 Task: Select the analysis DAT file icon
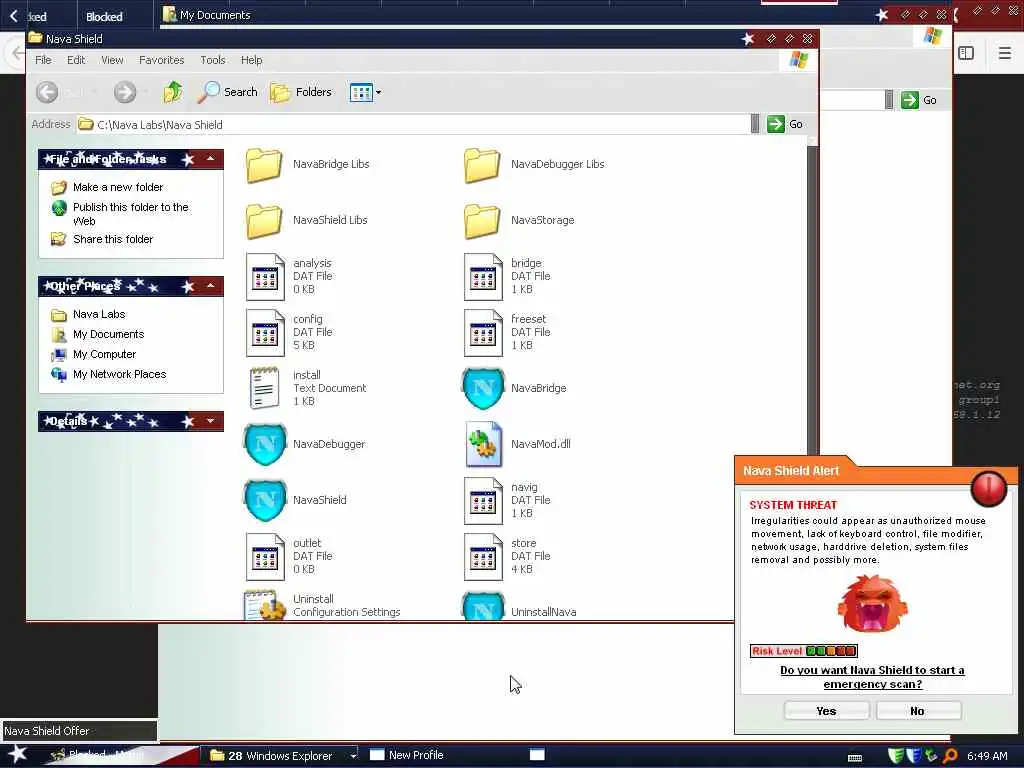[x=265, y=277]
